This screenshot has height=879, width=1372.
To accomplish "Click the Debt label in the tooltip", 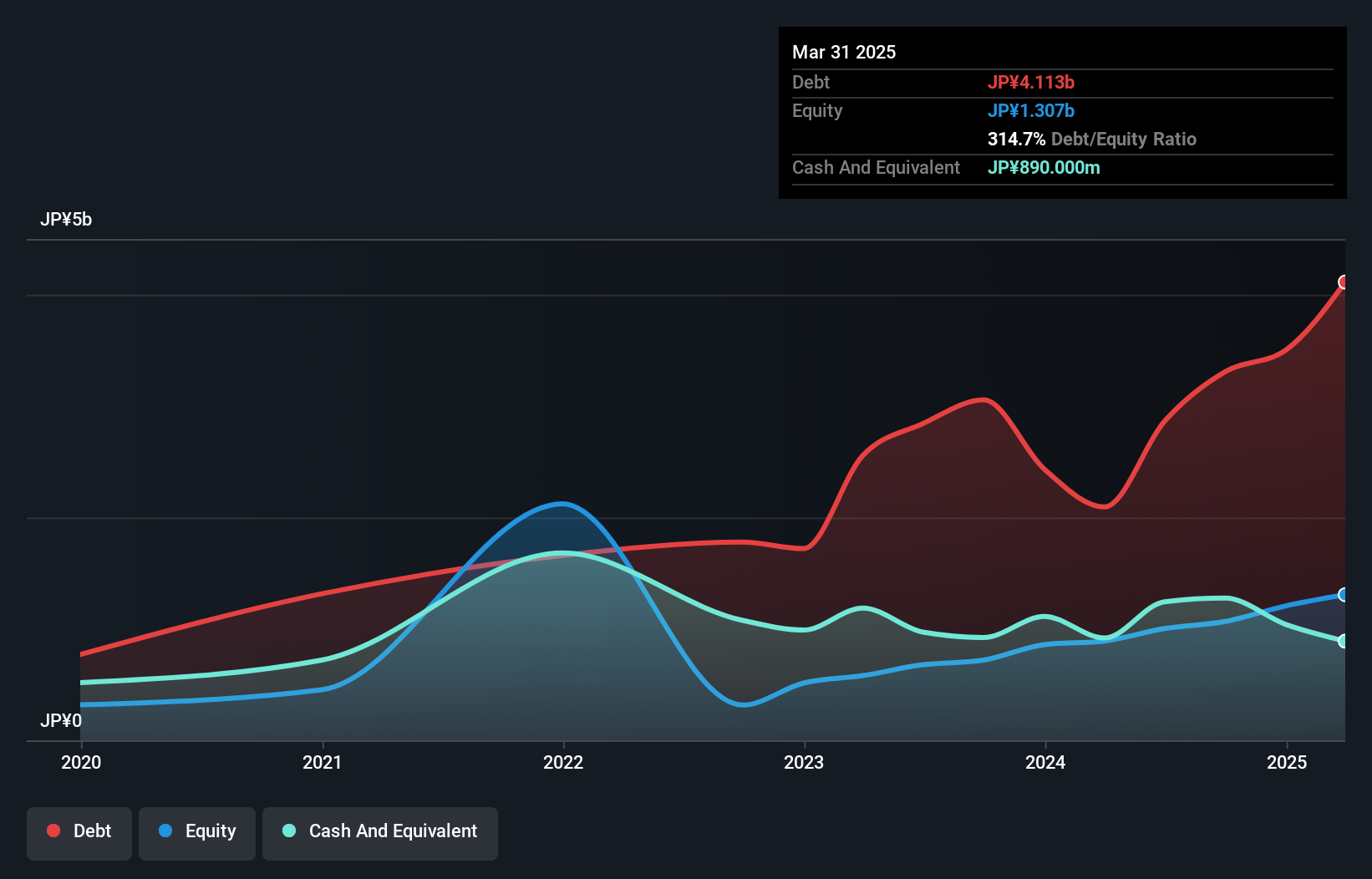I will (810, 82).
